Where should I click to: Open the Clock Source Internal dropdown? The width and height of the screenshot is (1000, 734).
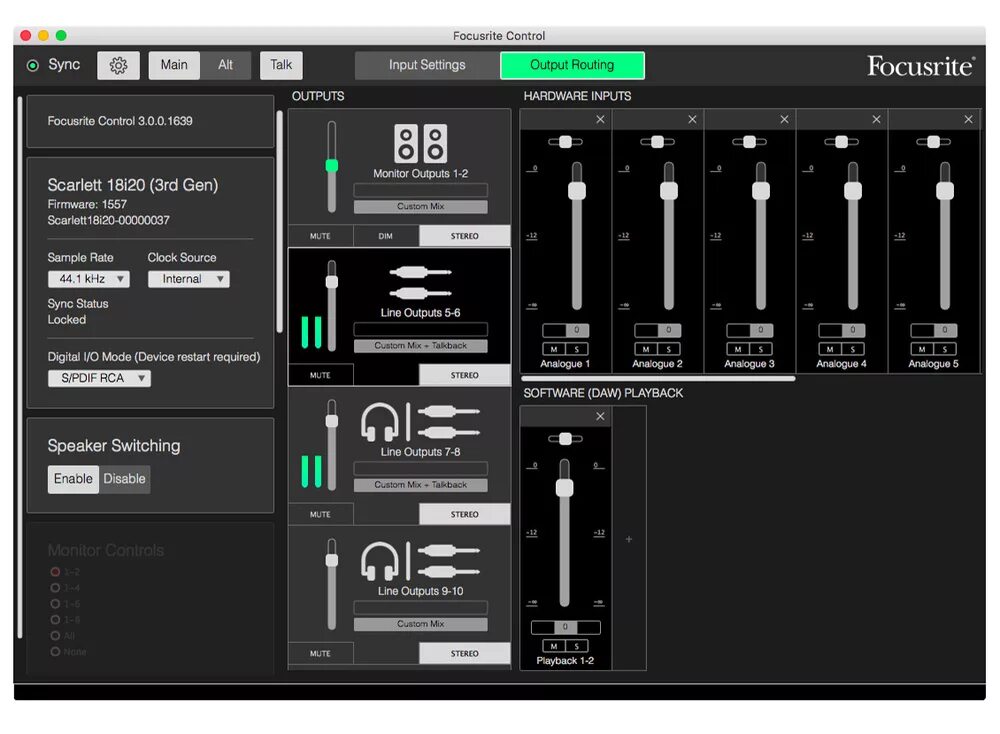point(189,279)
